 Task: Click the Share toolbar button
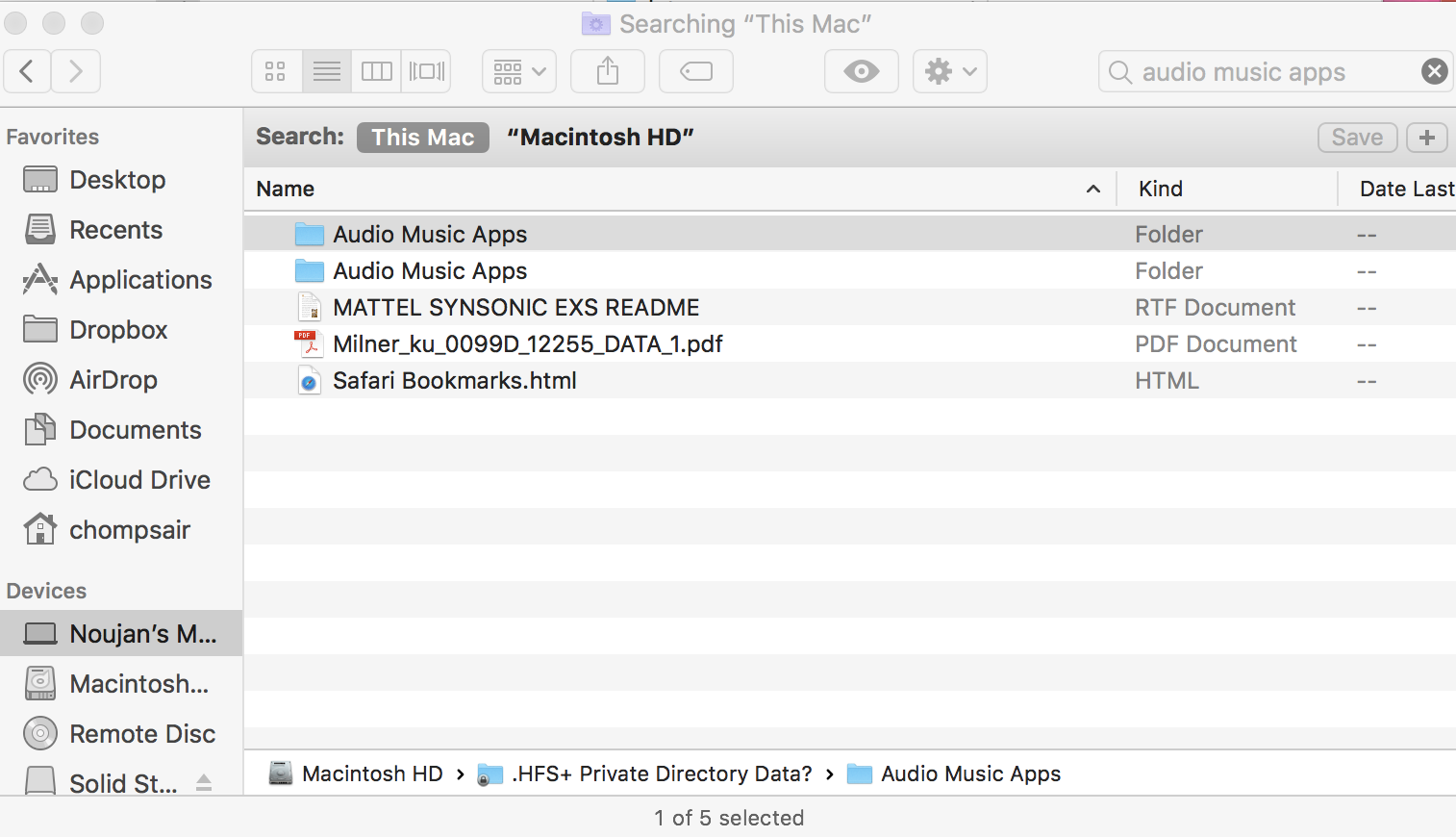pyautogui.click(x=608, y=71)
